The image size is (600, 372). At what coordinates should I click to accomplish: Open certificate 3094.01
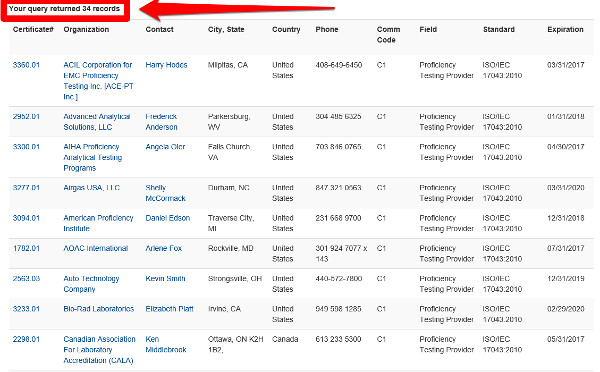pyautogui.click(x=26, y=218)
